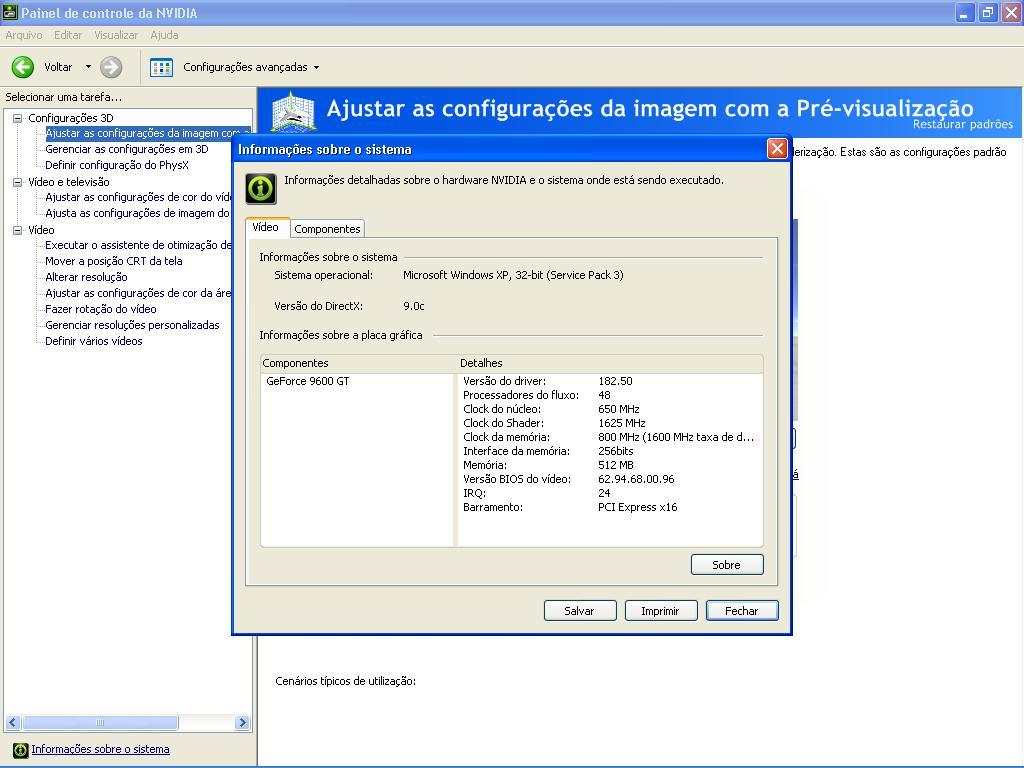Click the video BIOS version 62.94.68.00.96
The image size is (1024, 768).
tap(636, 479)
